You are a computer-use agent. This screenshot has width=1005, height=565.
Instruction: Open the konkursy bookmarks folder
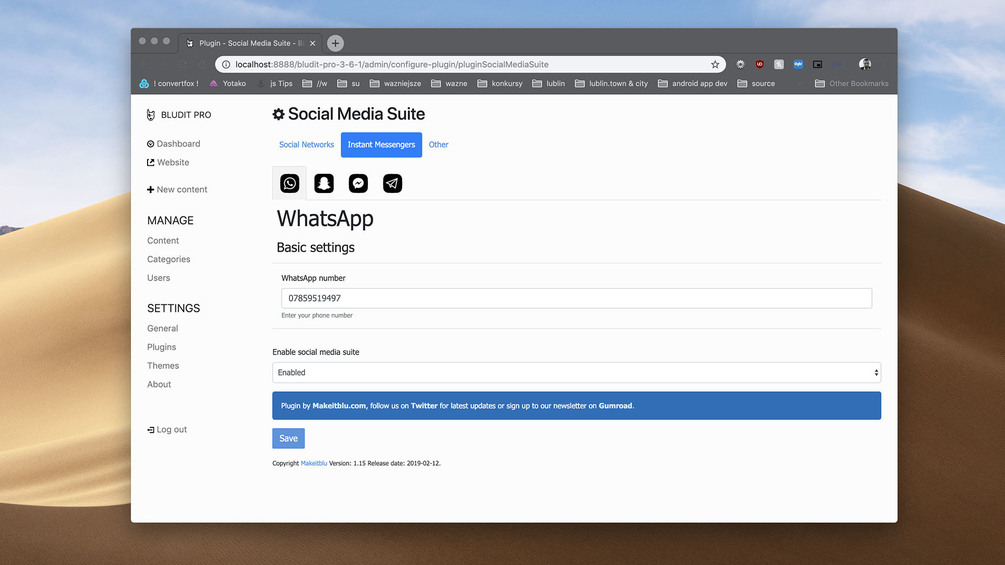pyautogui.click(x=500, y=83)
